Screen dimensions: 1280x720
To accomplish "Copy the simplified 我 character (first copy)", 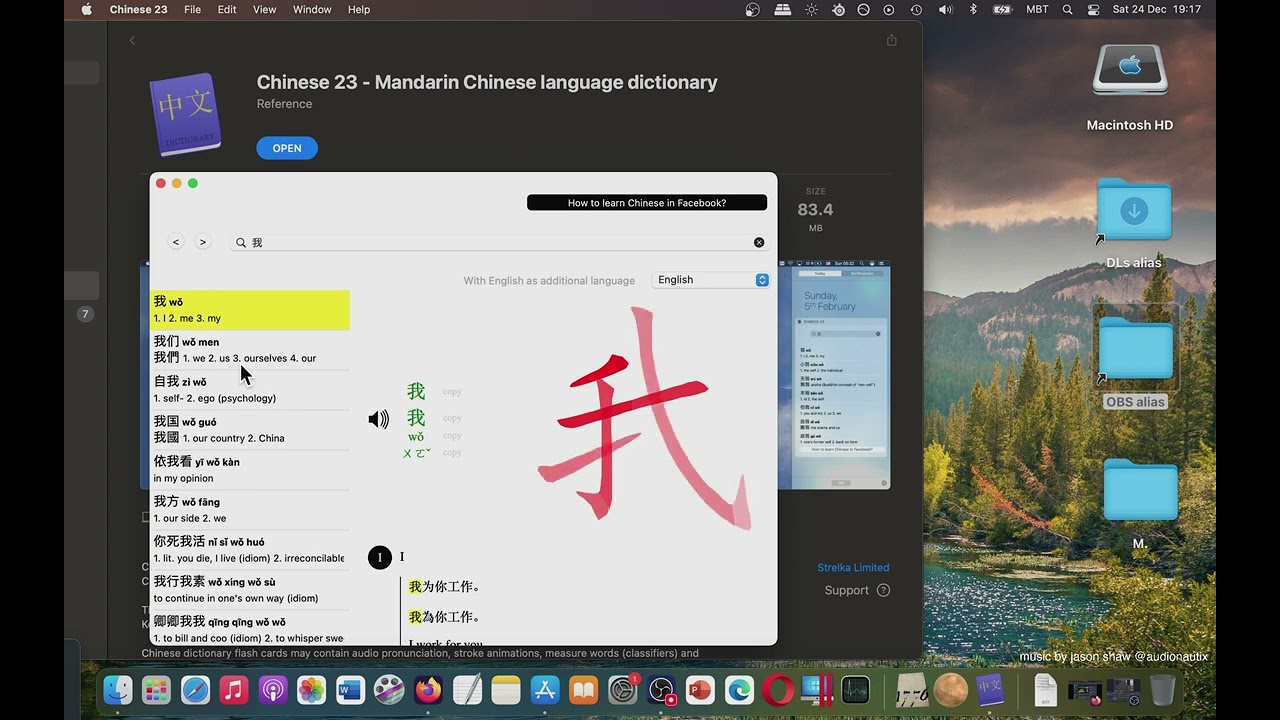I will click(452, 392).
